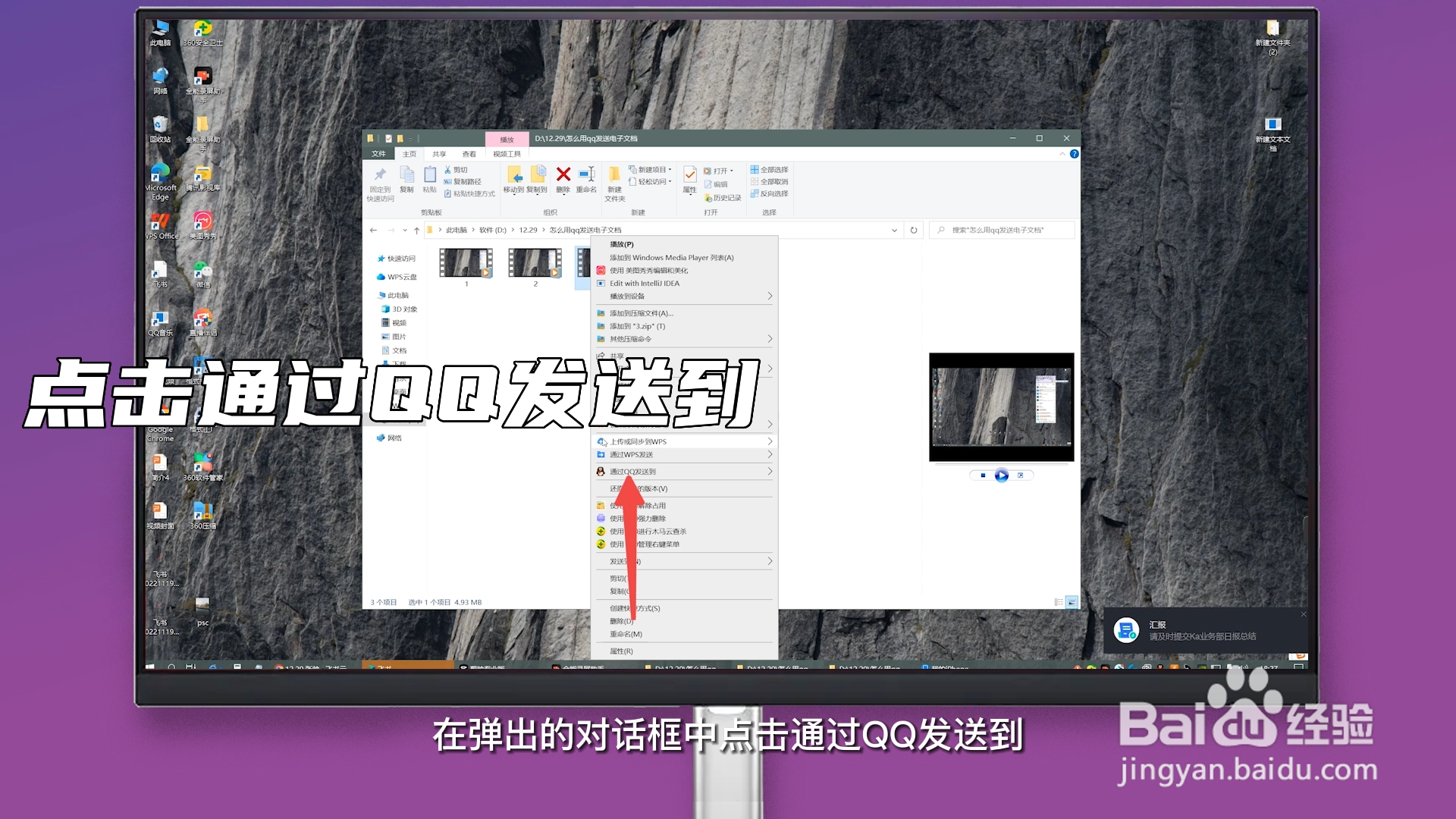Click 粘贴快捷方式 in the ribbon
This screenshot has width=1456, height=819.
click(469, 194)
